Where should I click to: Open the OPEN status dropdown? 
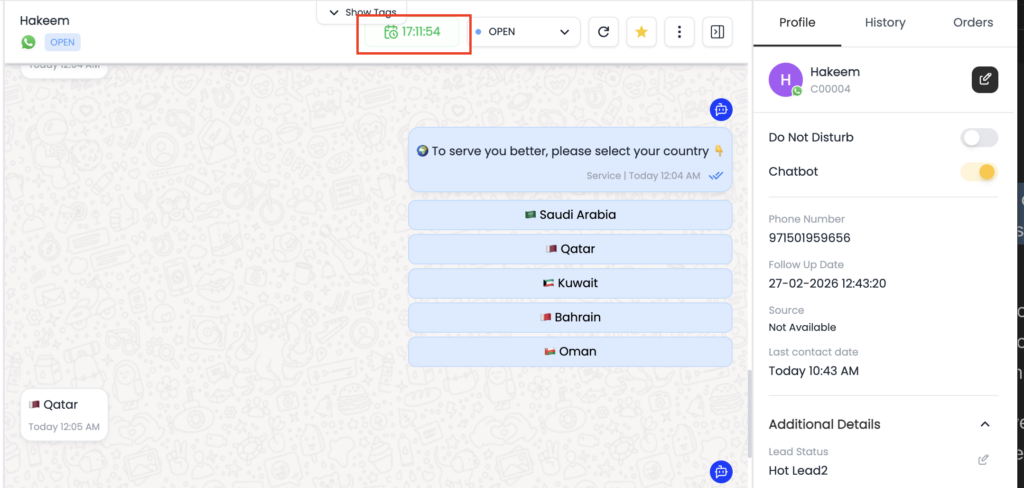(x=526, y=32)
